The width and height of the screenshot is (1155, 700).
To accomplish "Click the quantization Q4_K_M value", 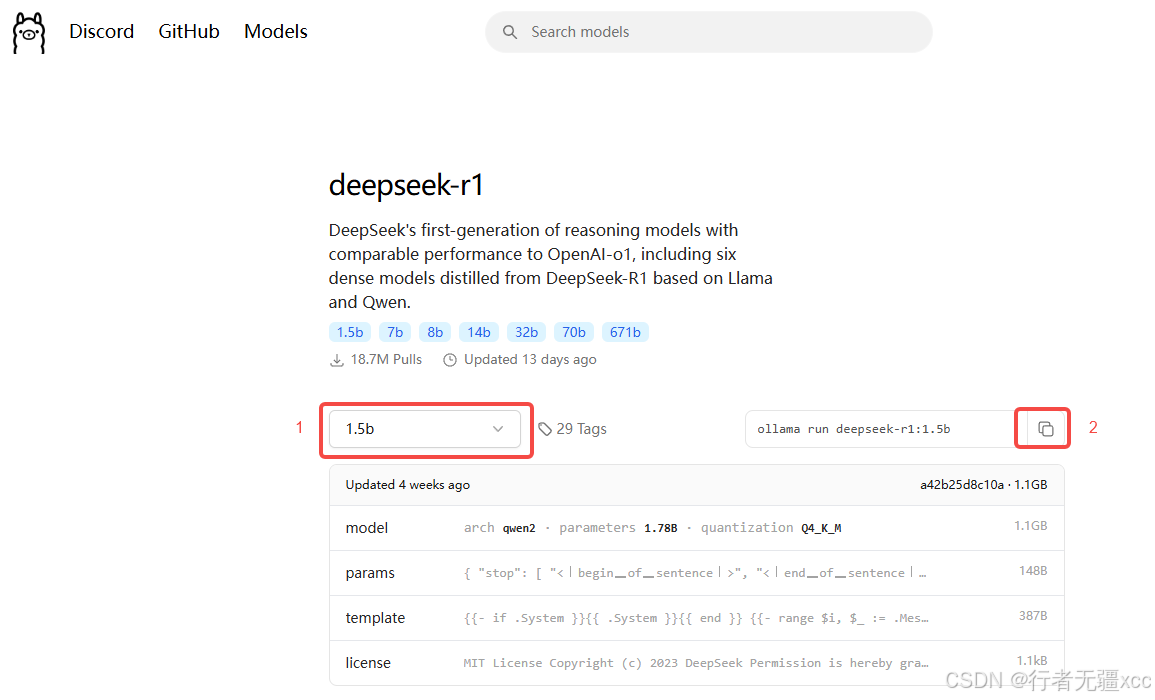I will [x=821, y=528].
